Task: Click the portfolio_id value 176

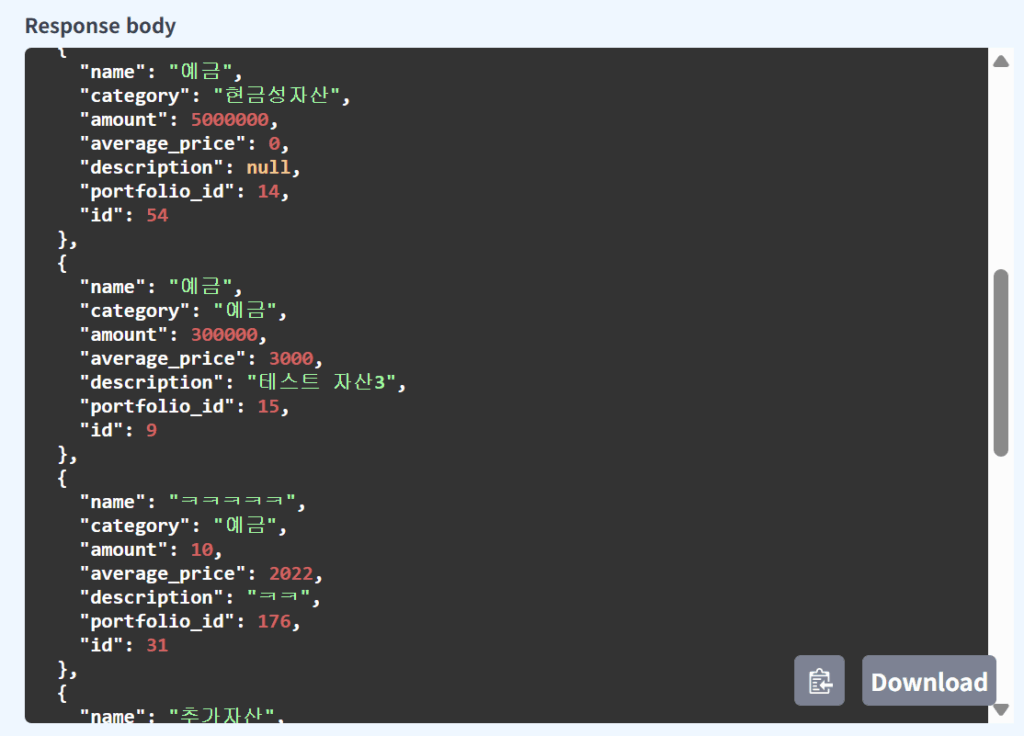Action: click(274, 621)
